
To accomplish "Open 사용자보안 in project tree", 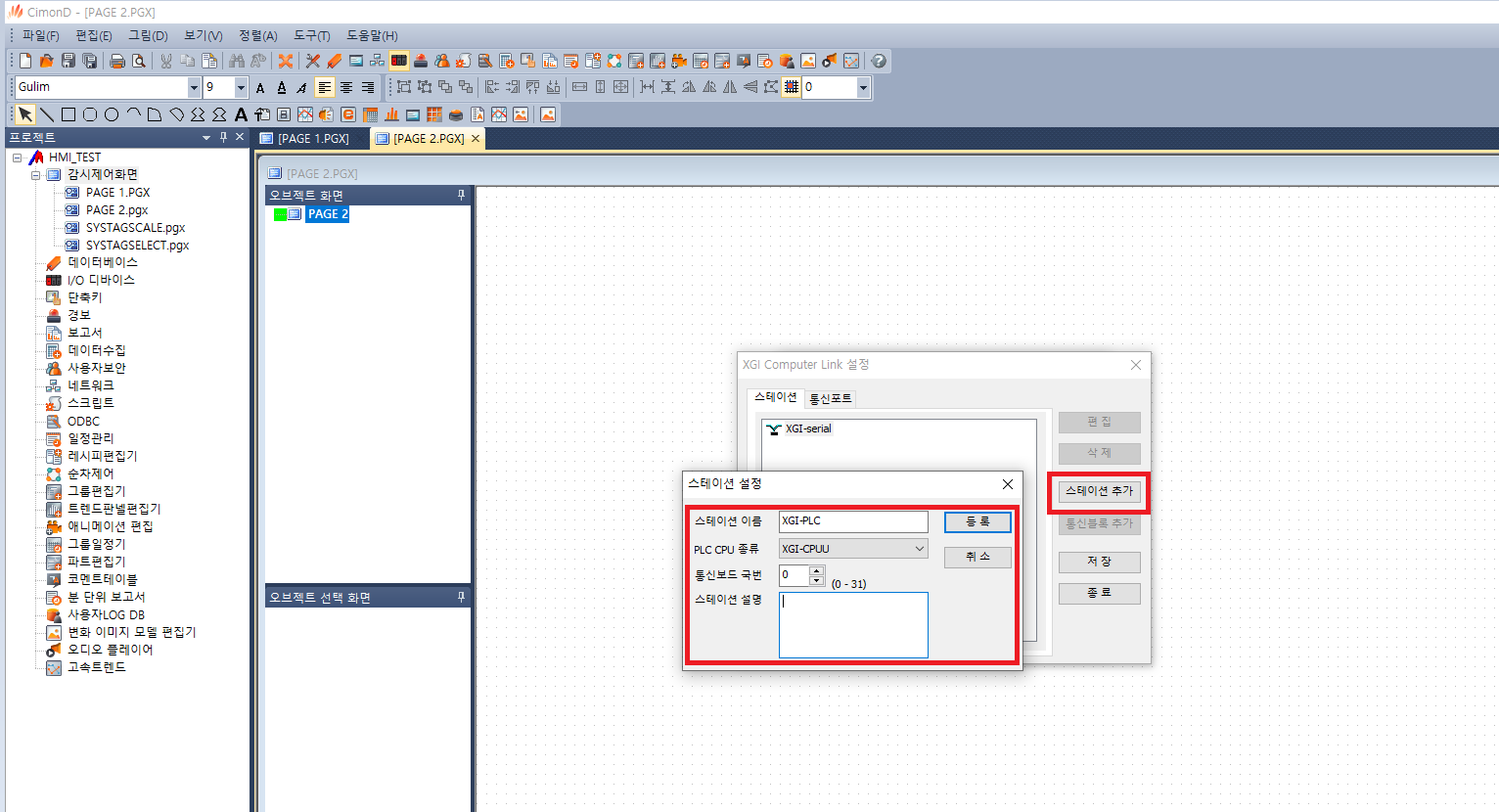I will (x=97, y=368).
